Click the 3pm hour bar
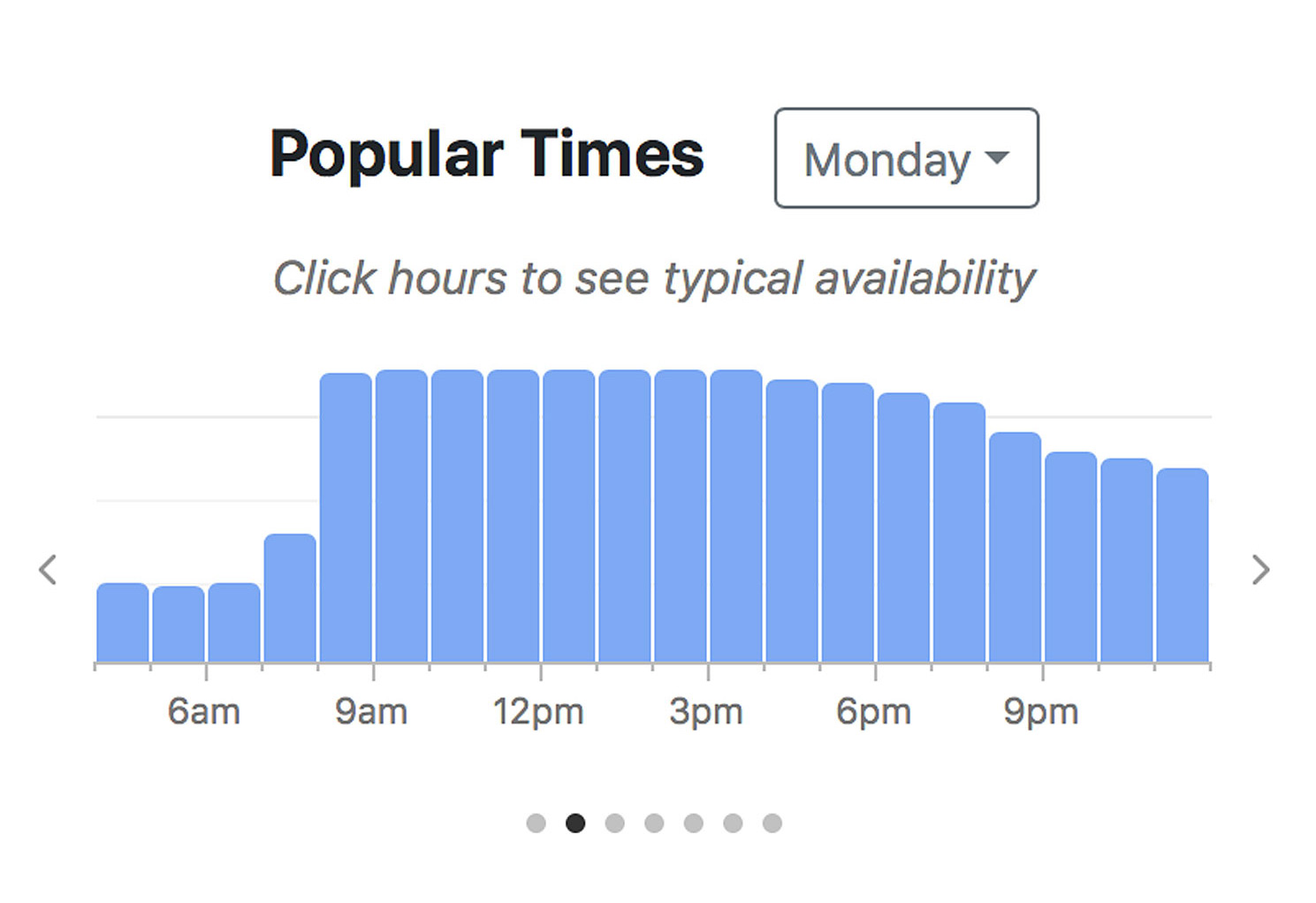 point(736,516)
